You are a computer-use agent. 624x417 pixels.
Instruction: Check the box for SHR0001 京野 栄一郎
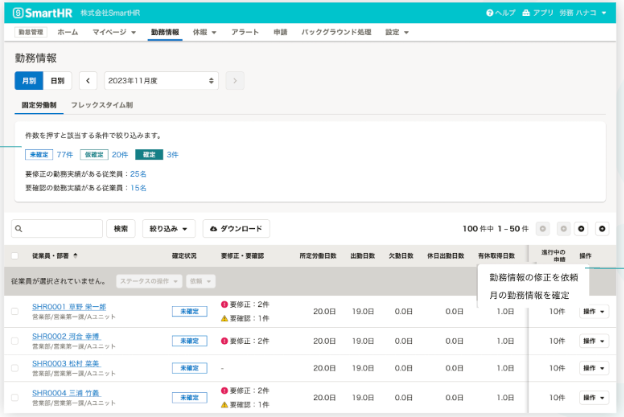14,312
